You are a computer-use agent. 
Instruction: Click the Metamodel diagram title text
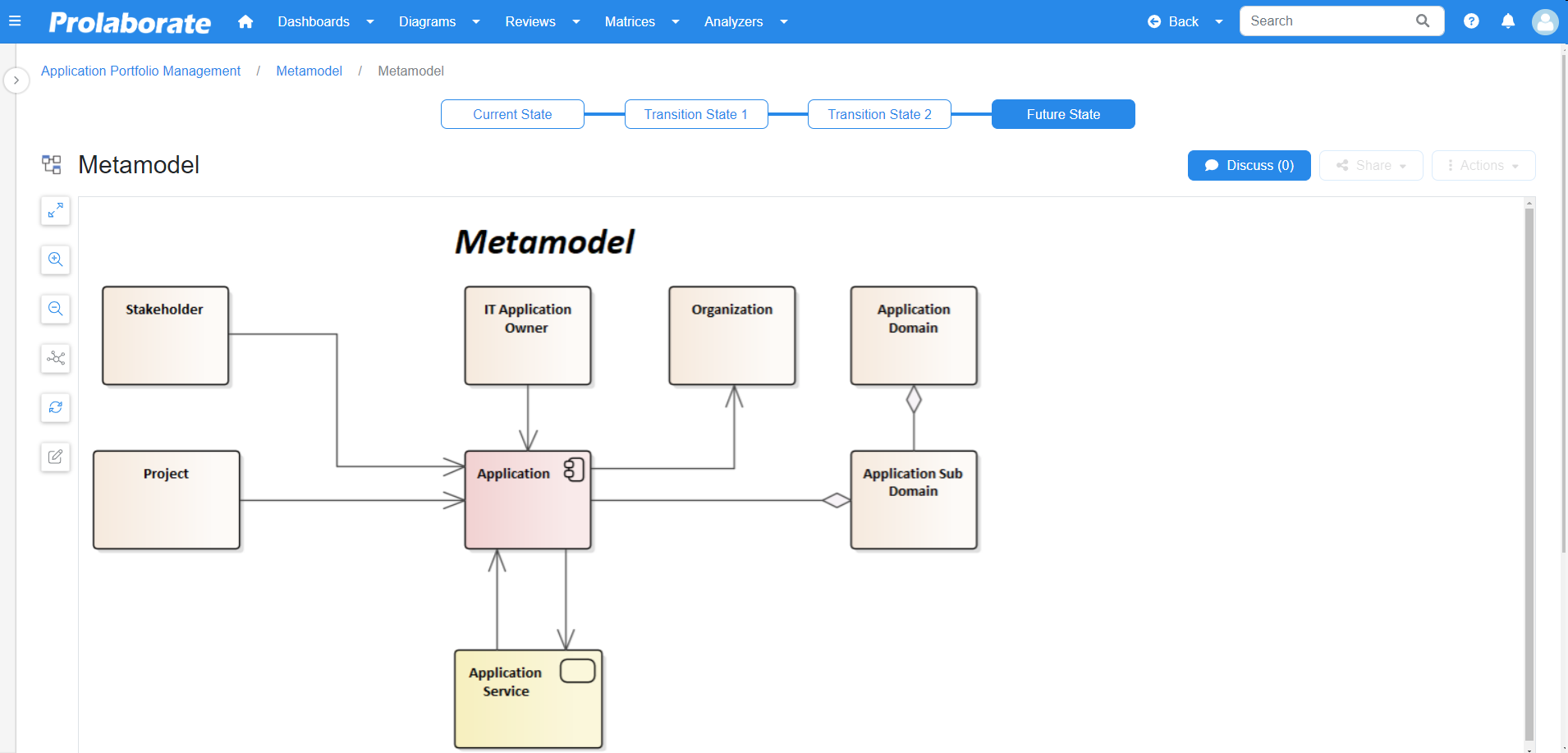pos(545,242)
